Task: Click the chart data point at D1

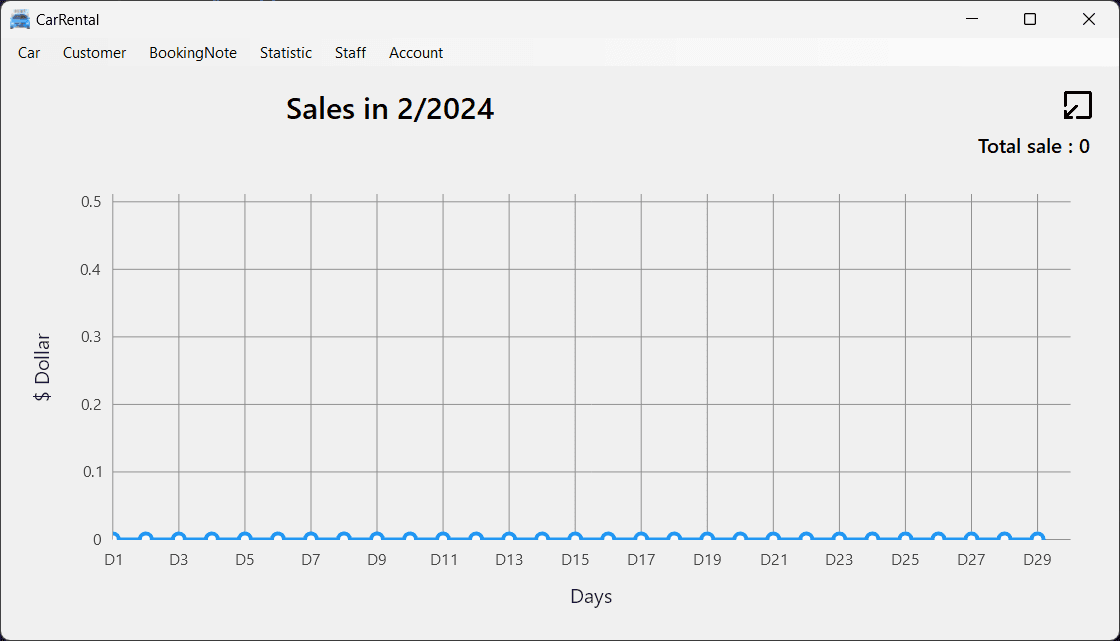Action: click(x=114, y=539)
